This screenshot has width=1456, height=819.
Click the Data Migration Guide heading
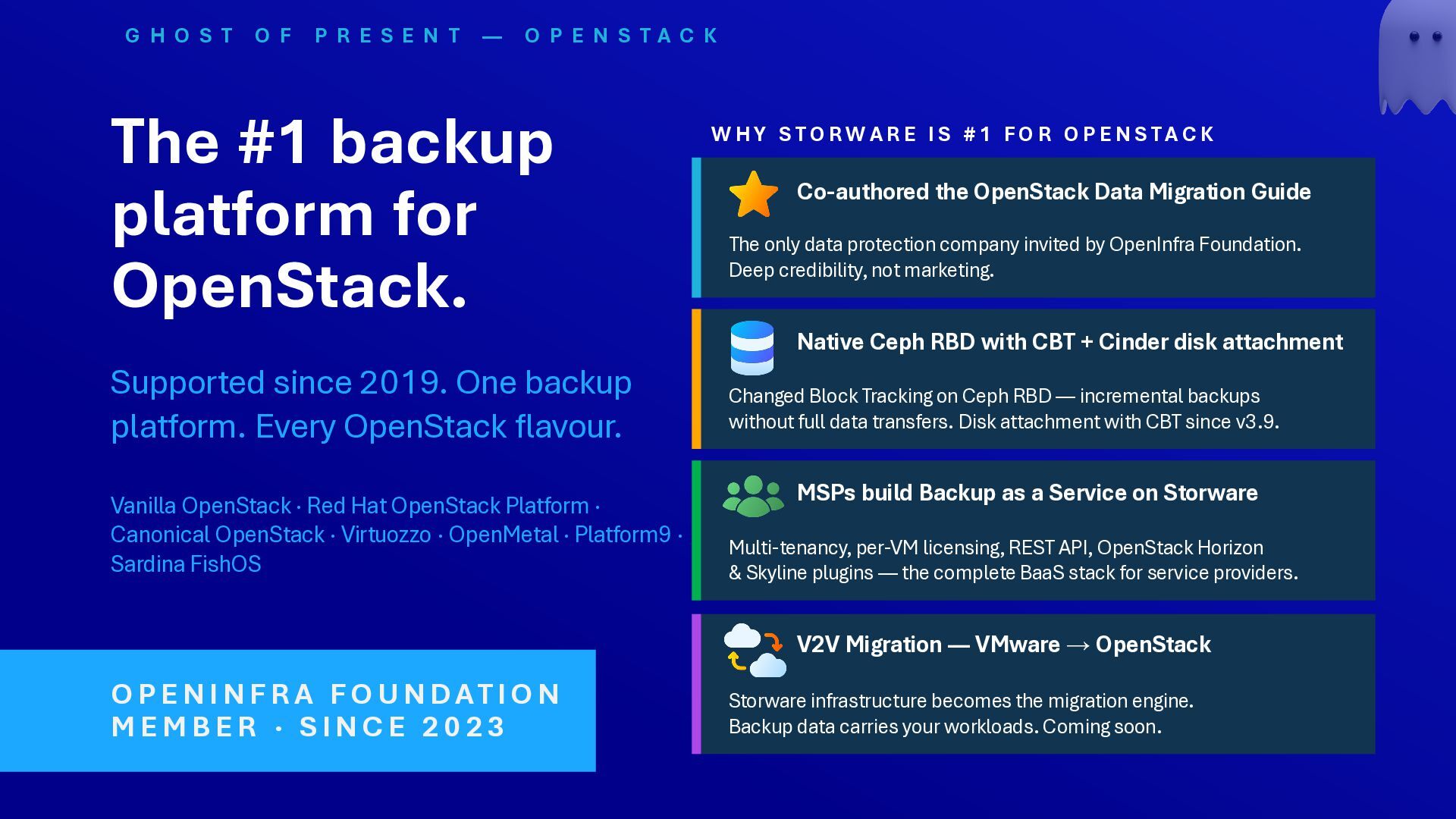(x=1053, y=192)
